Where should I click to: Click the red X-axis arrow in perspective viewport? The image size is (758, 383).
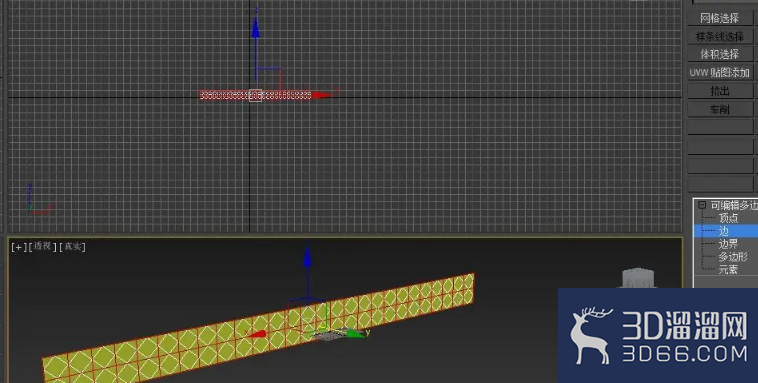(256, 333)
